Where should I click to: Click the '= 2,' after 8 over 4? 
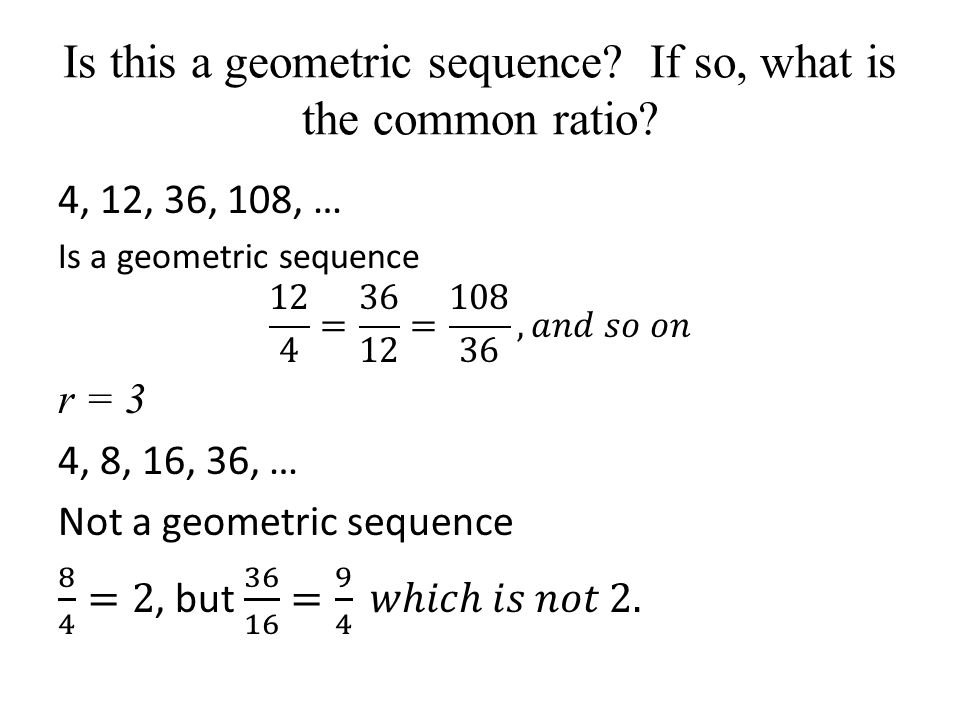[127, 599]
